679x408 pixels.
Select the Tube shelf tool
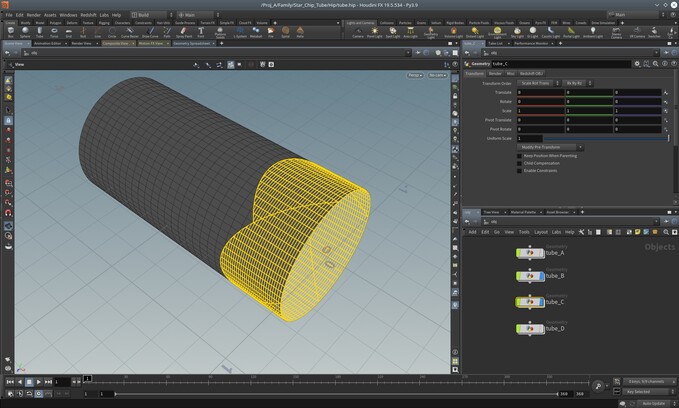coord(39,32)
